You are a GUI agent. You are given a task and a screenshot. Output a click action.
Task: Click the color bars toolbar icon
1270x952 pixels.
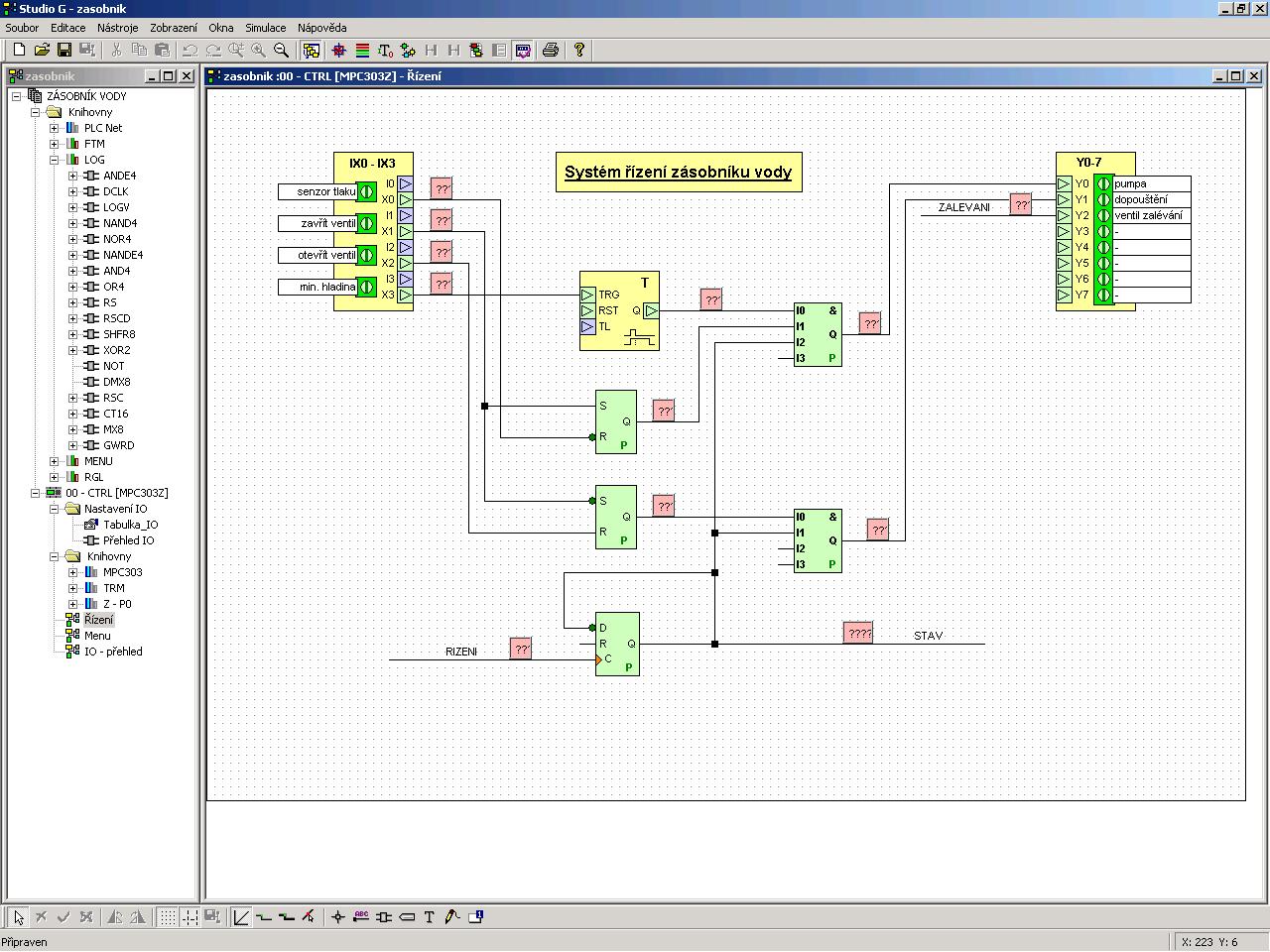(x=362, y=50)
